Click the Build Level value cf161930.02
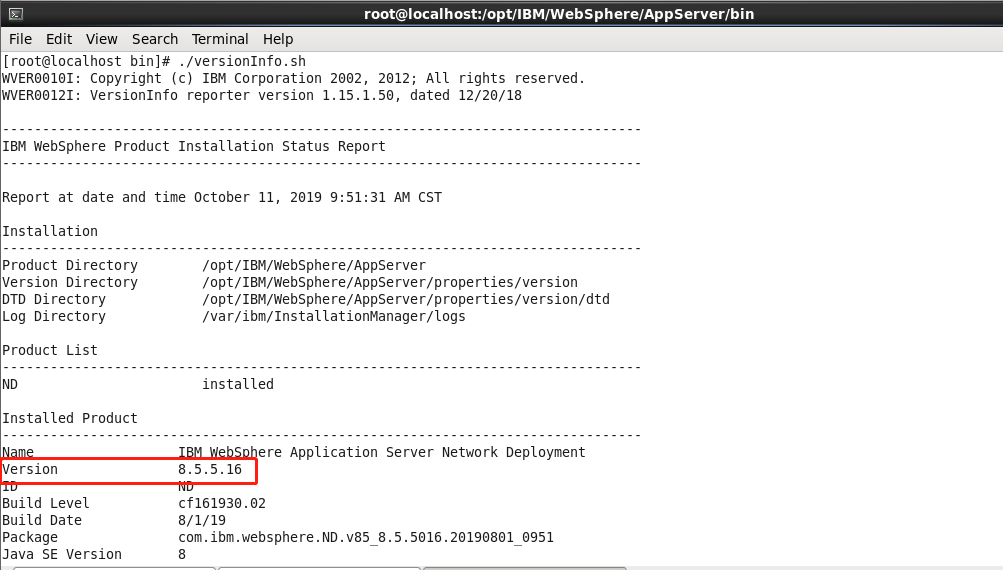 [x=222, y=503]
